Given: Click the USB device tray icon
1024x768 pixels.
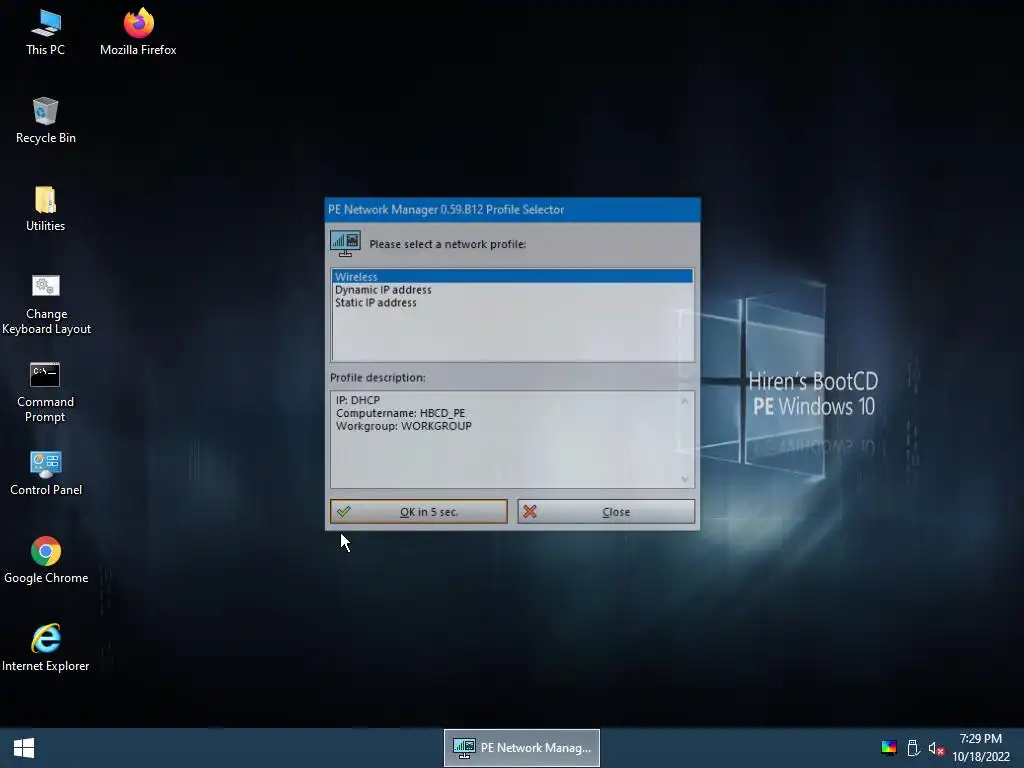Looking at the screenshot, I should (x=914, y=748).
